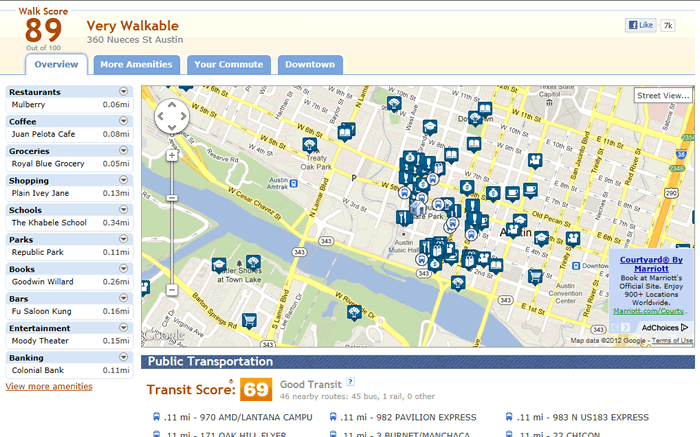Open the shopping cart marker near Barton Springs Rd
This screenshot has height=437, width=700.
(250, 320)
